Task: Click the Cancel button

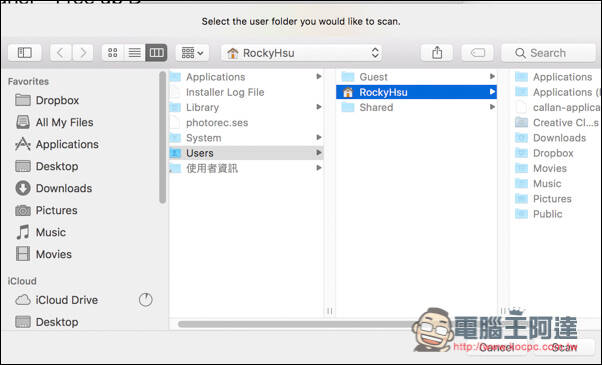Action: 497,347
